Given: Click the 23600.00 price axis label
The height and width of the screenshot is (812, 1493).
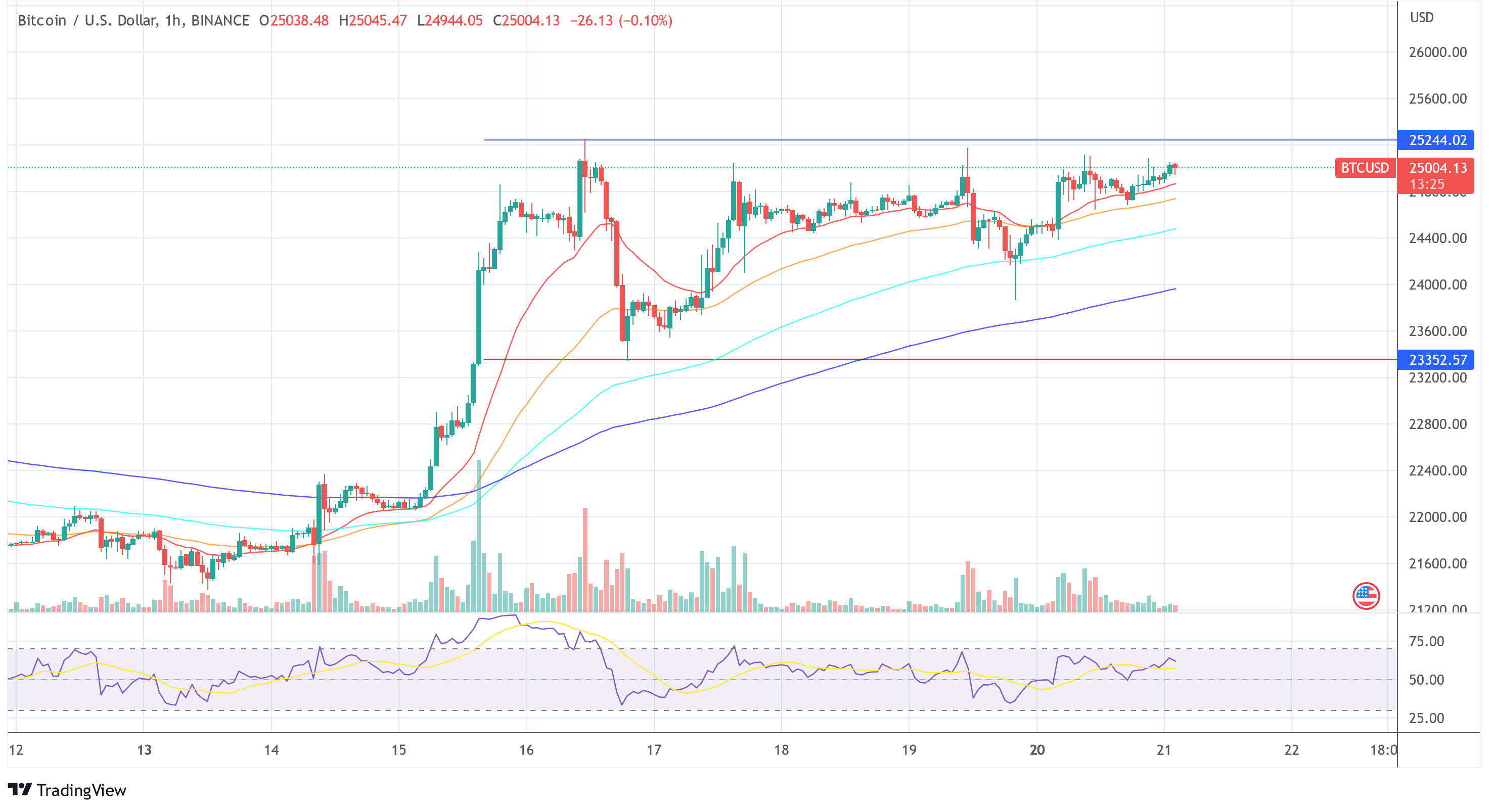Looking at the screenshot, I should (1438, 330).
